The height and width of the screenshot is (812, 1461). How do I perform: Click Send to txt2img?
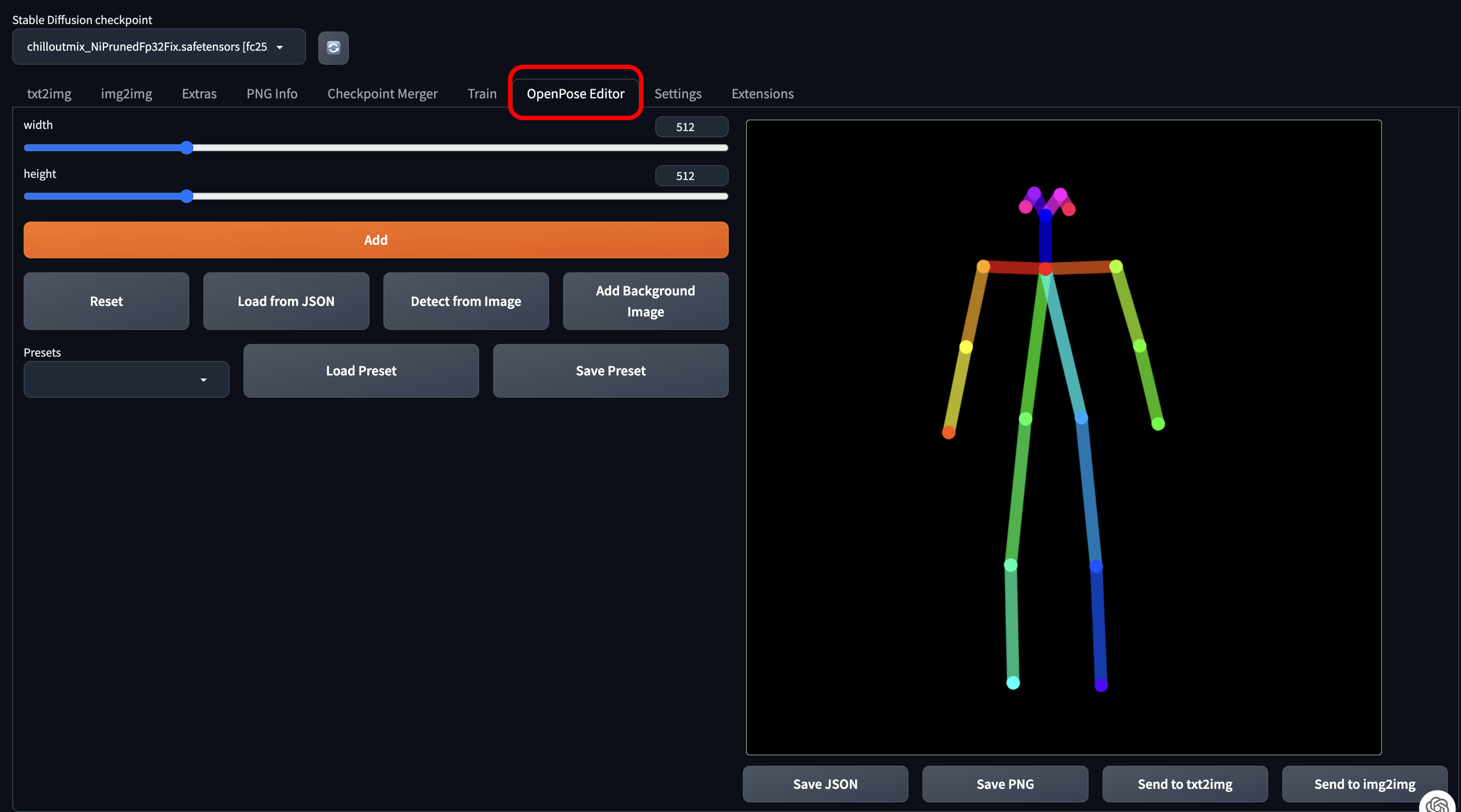(x=1185, y=784)
